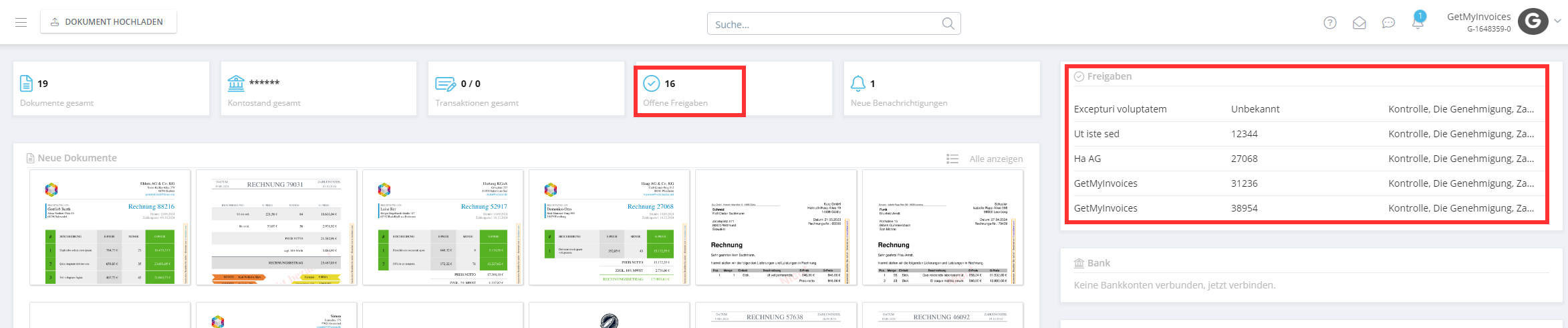Open the Kontostand gesamt card
Screen dimensions: 1568x328
319,88
